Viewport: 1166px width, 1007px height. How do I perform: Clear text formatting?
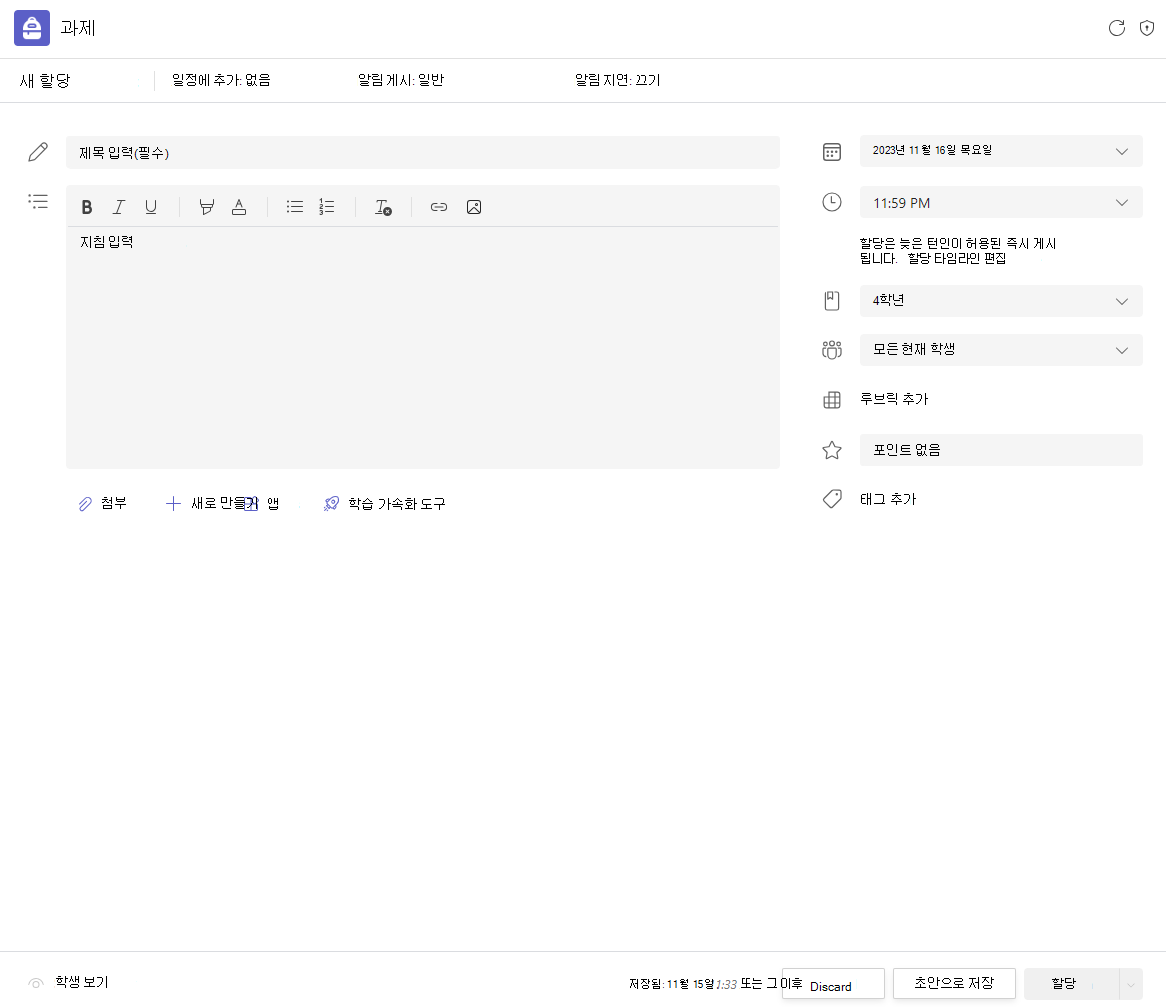pos(383,207)
